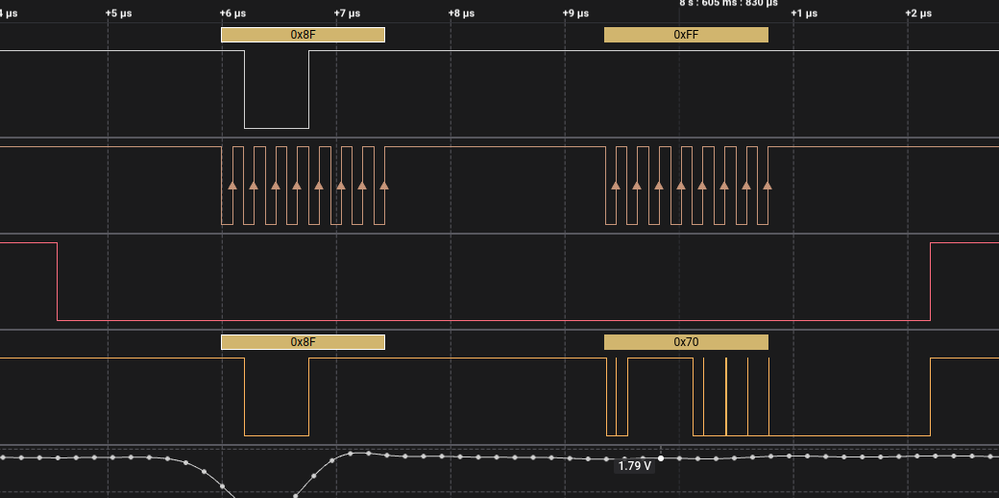Click the +8 µs time ruler label

click(461, 13)
